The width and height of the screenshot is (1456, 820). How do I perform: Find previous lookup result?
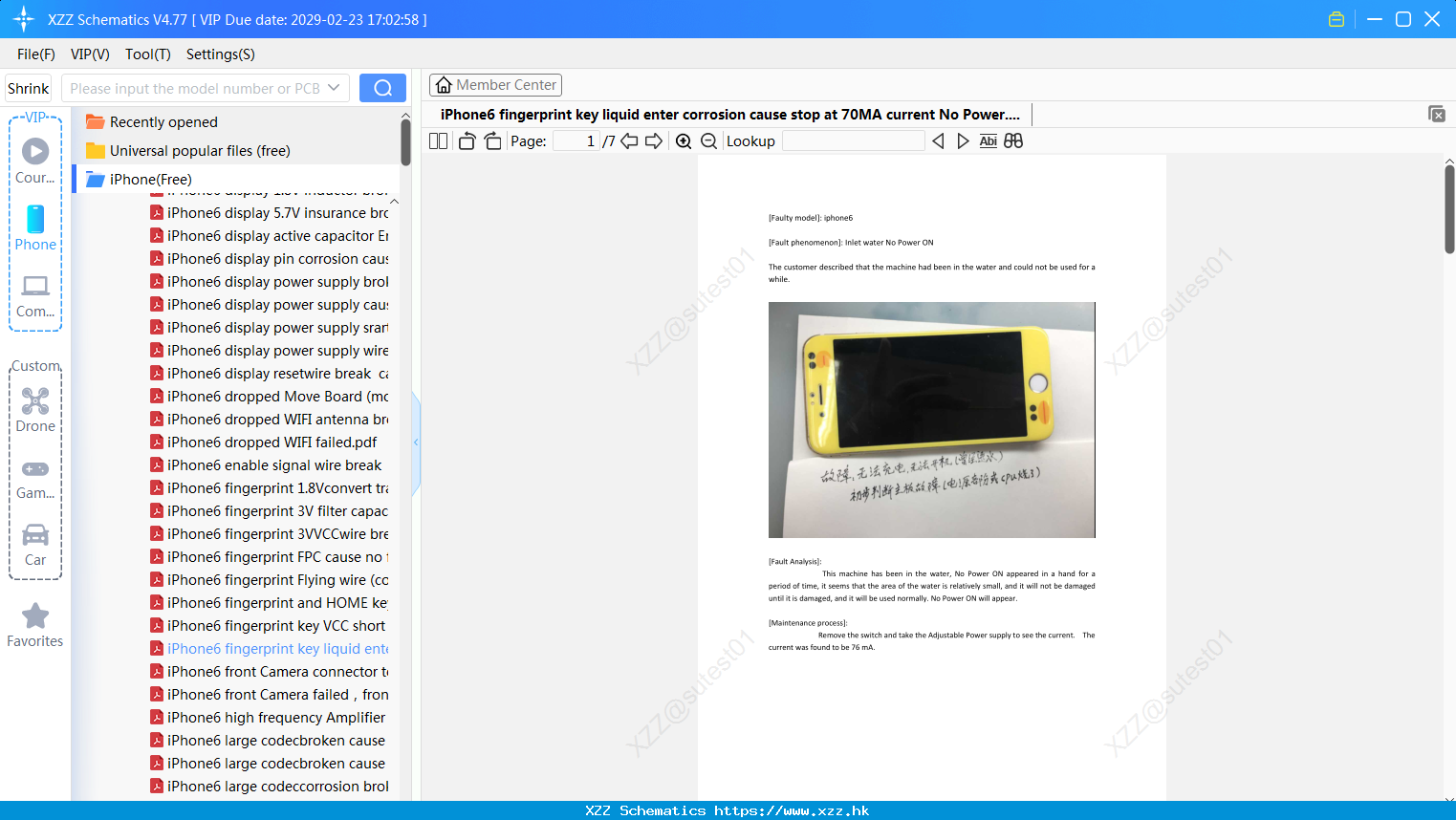938,141
